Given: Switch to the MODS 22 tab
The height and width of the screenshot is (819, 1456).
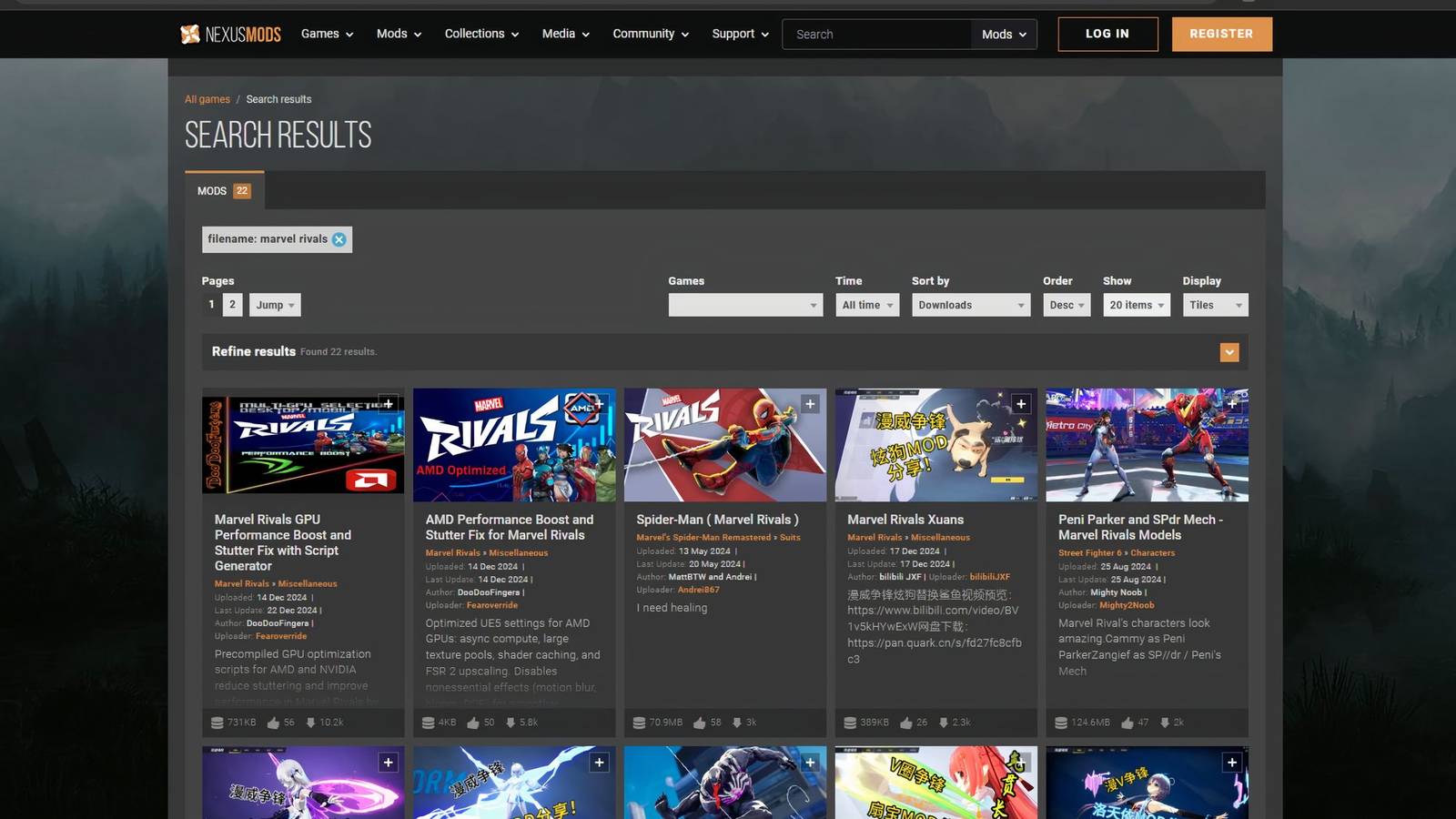Looking at the screenshot, I should click(221, 190).
